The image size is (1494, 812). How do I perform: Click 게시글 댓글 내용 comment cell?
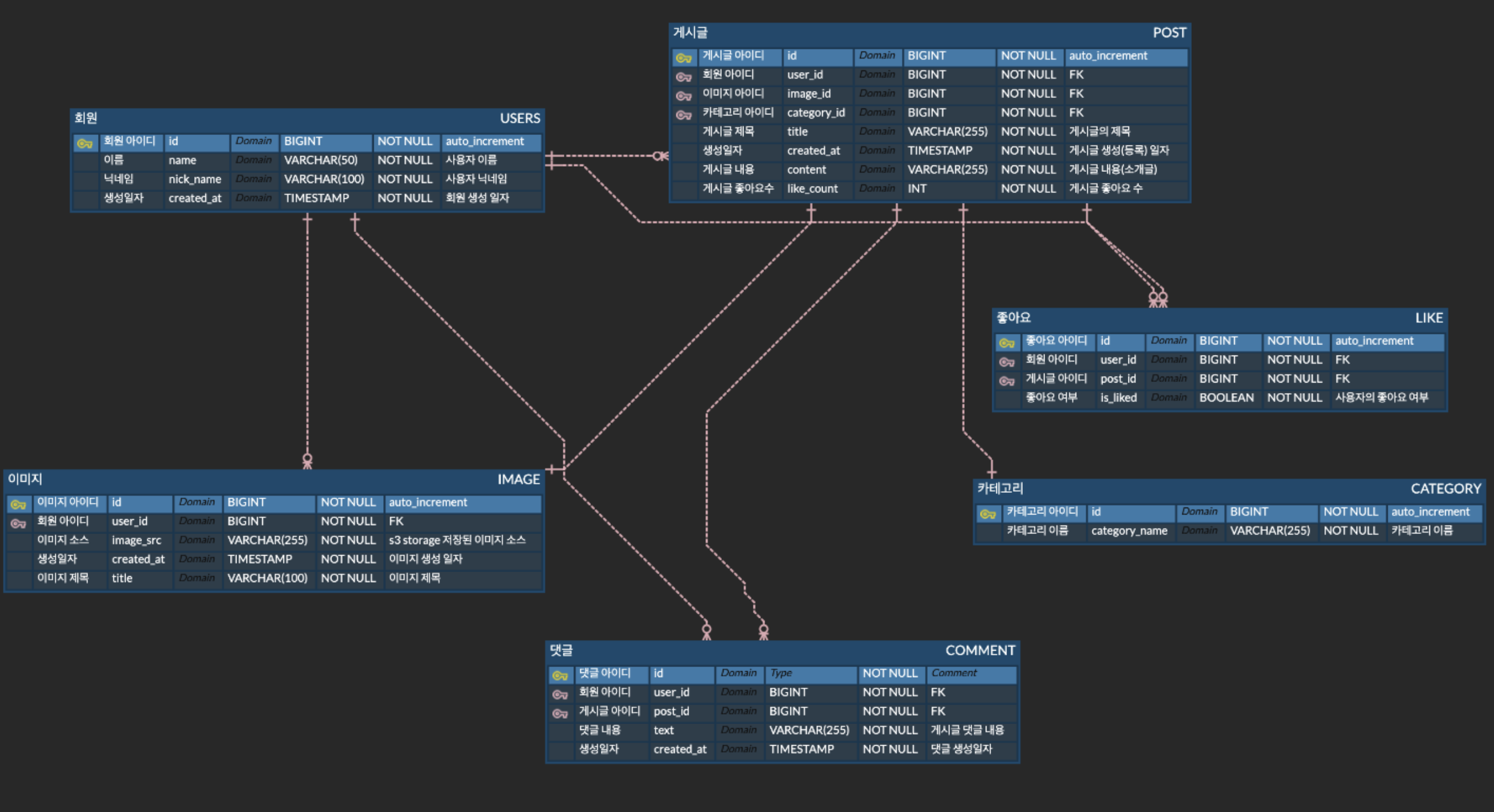(x=967, y=730)
